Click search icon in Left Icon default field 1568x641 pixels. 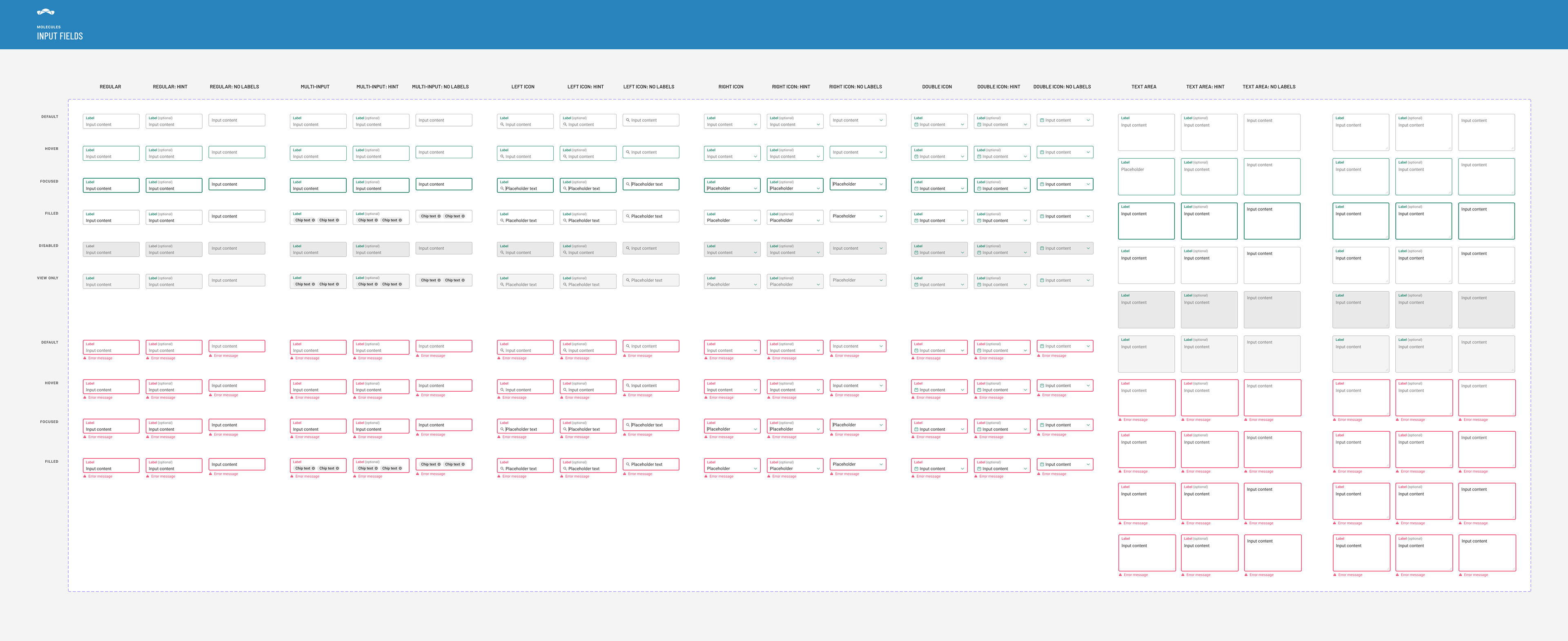point(502,125)
